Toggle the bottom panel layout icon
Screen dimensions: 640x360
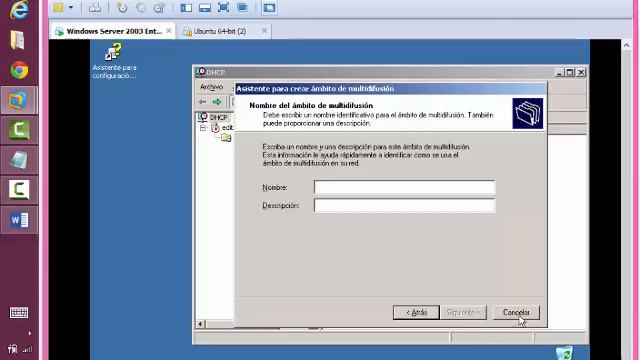click(x=205, y=7)
